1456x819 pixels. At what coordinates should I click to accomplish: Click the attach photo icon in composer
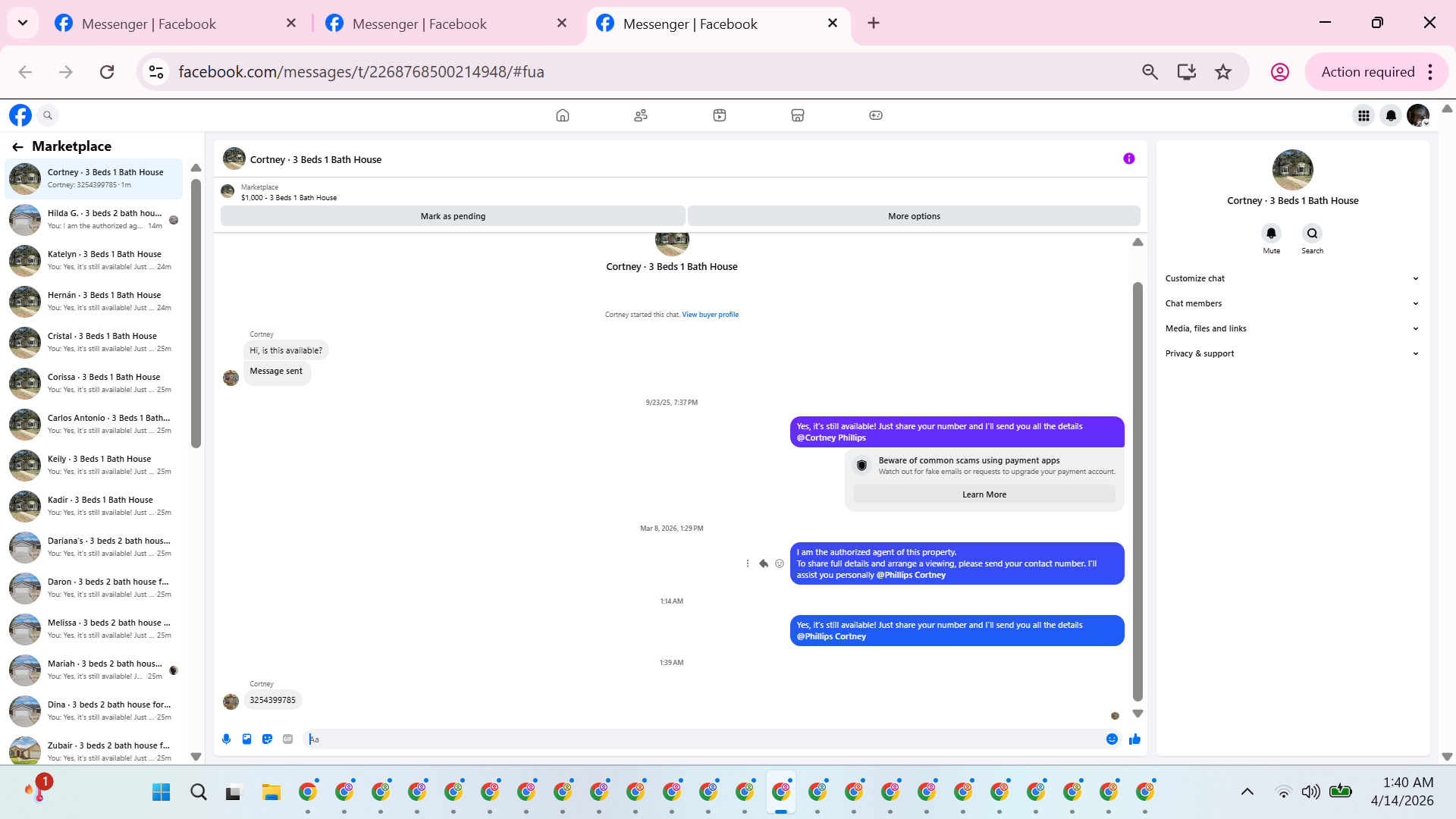pyautogui.click(x=246, y=739)
